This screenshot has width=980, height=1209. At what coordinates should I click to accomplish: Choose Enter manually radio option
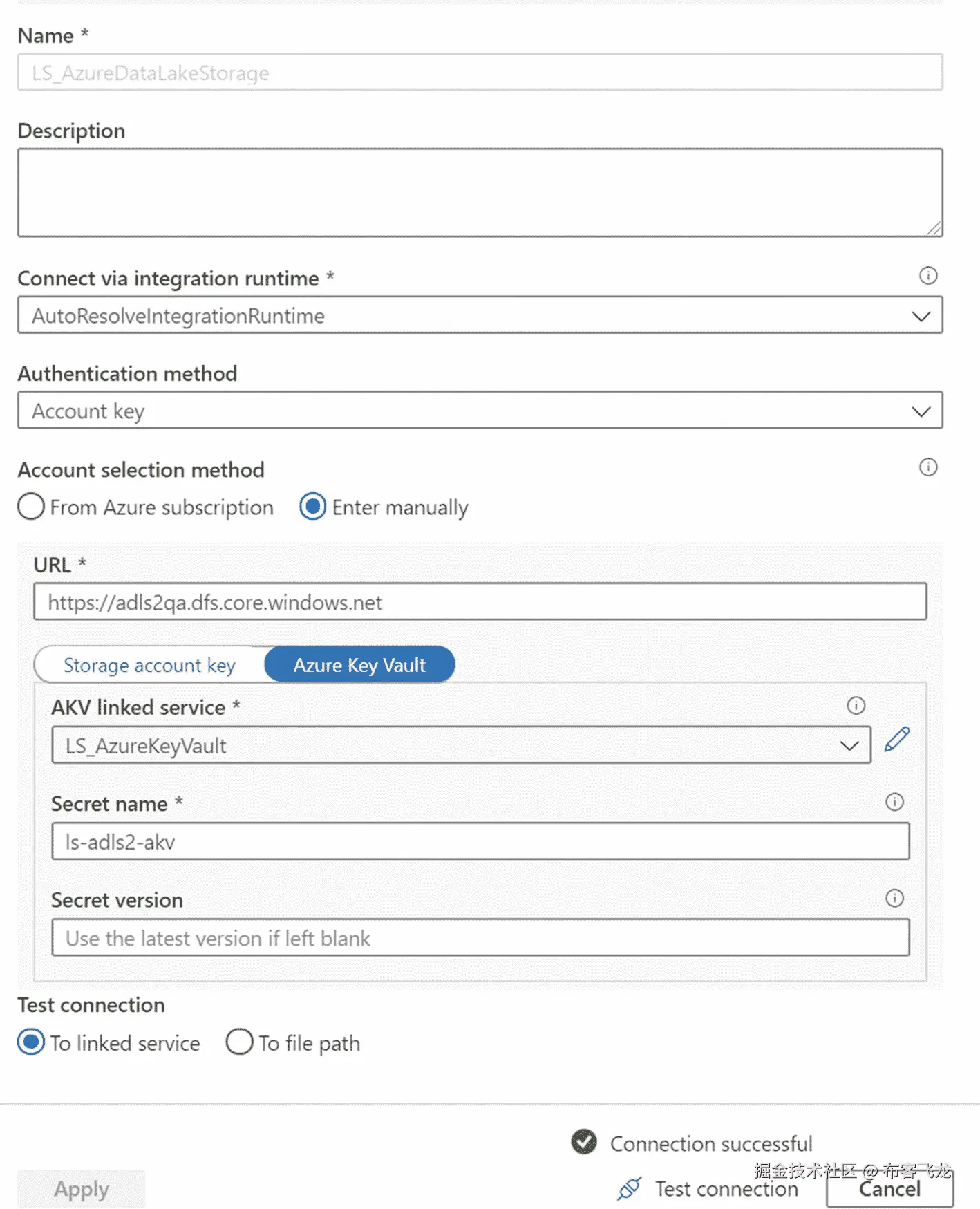313,507
